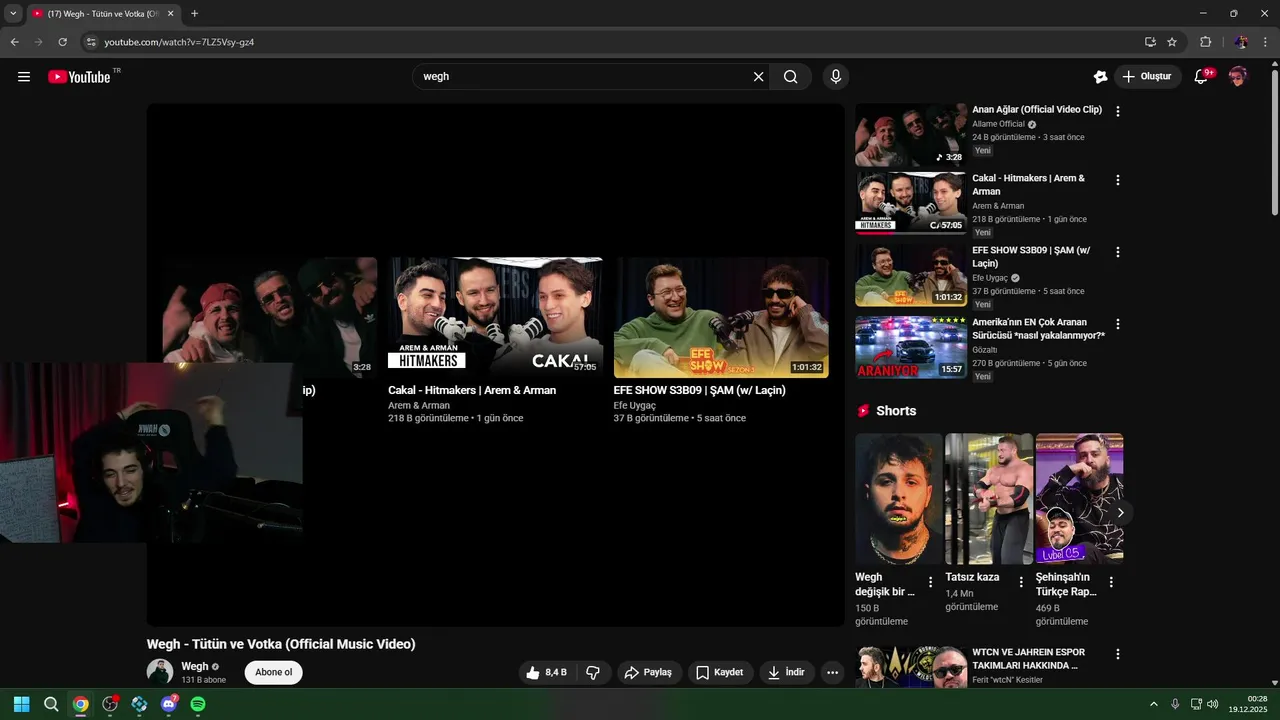Click the address bar URL
The width and height of the screenshot is (1280, 720).
(x=179, y=42)
